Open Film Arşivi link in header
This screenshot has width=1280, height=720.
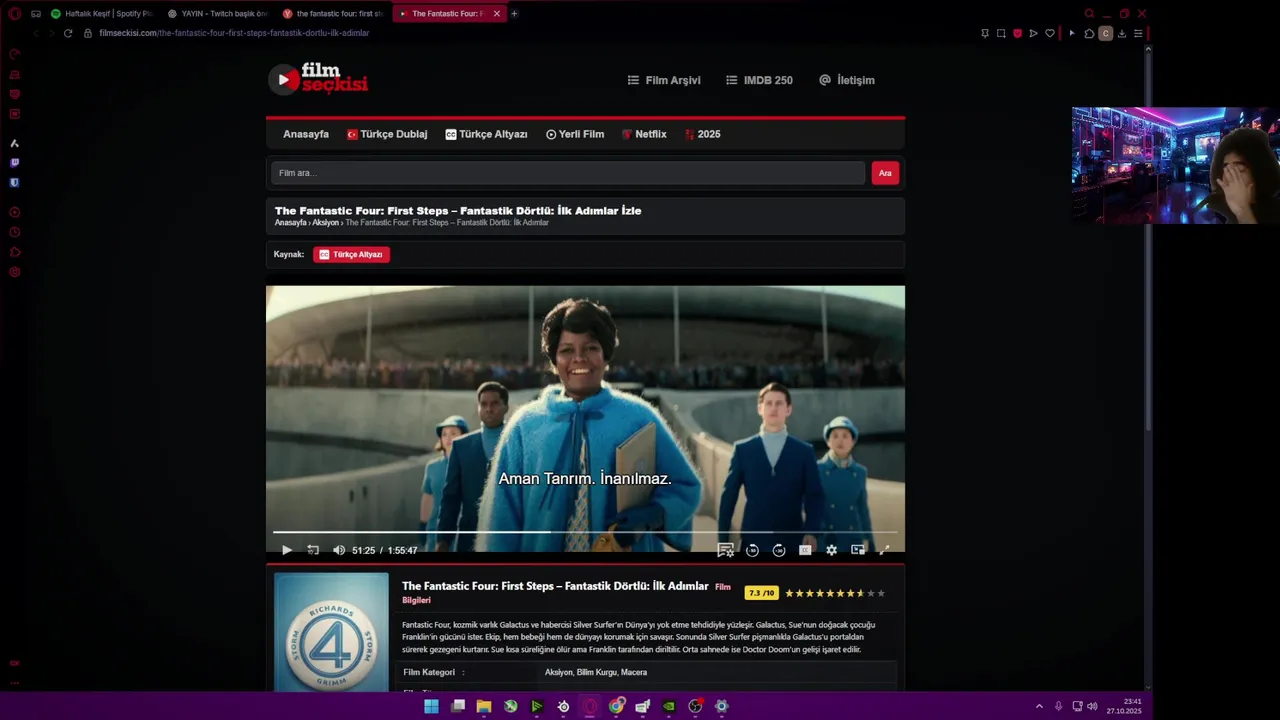(x=664, y=80)
